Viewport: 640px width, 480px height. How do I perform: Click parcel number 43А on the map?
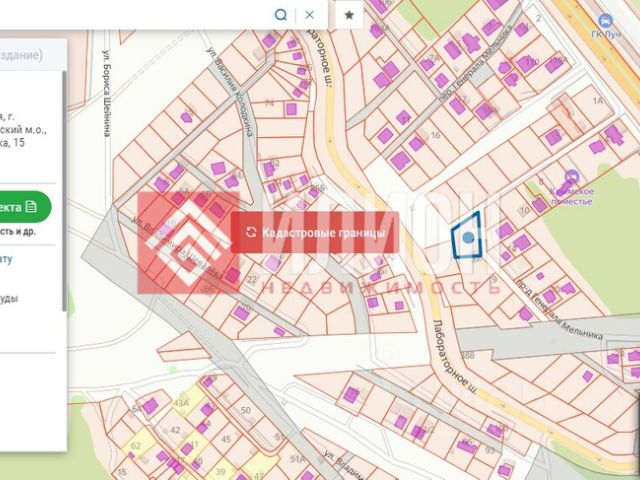[181, 403]
